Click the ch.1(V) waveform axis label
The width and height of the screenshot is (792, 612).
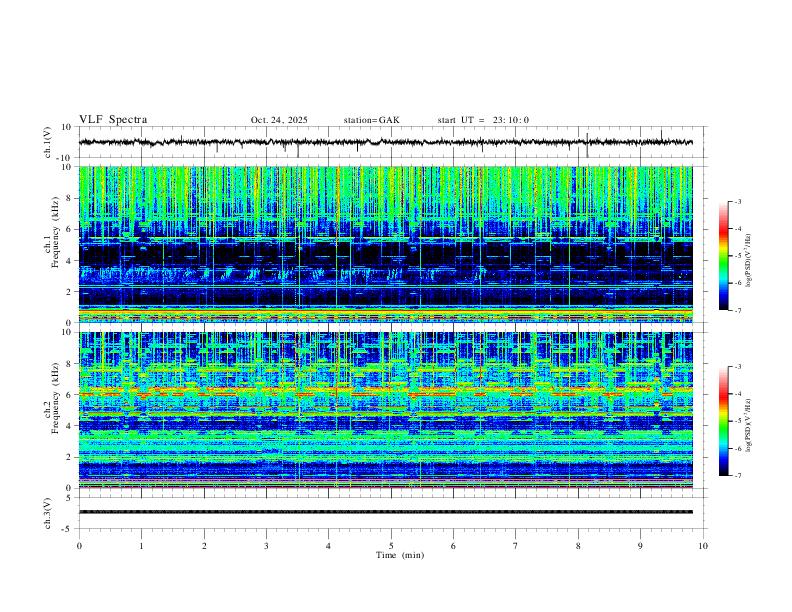(48, 142)
